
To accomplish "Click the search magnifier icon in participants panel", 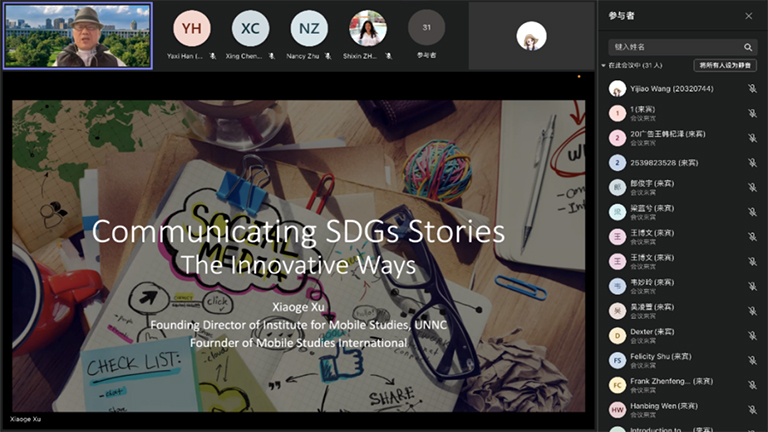I will 747,47.
